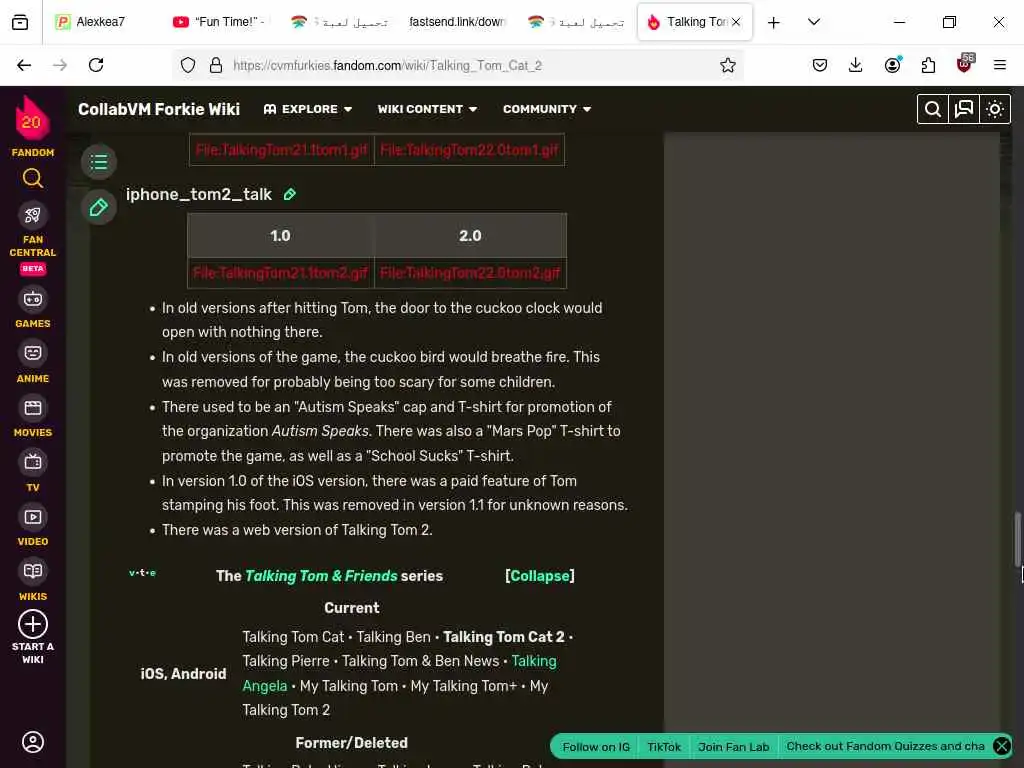Open the Firefox Pocket save icon
The height and width of the screenshot is (768, 1024).
point(820,65)
